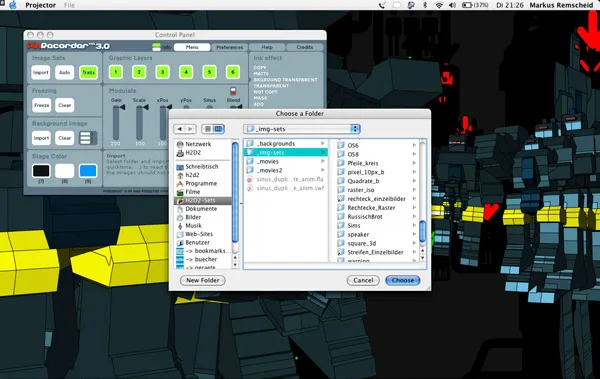Image resolution: width=600 pixels, height=379 pixels.
Task: Toggle the Trails button in Image Sets
Action: [x=88, y=72]
